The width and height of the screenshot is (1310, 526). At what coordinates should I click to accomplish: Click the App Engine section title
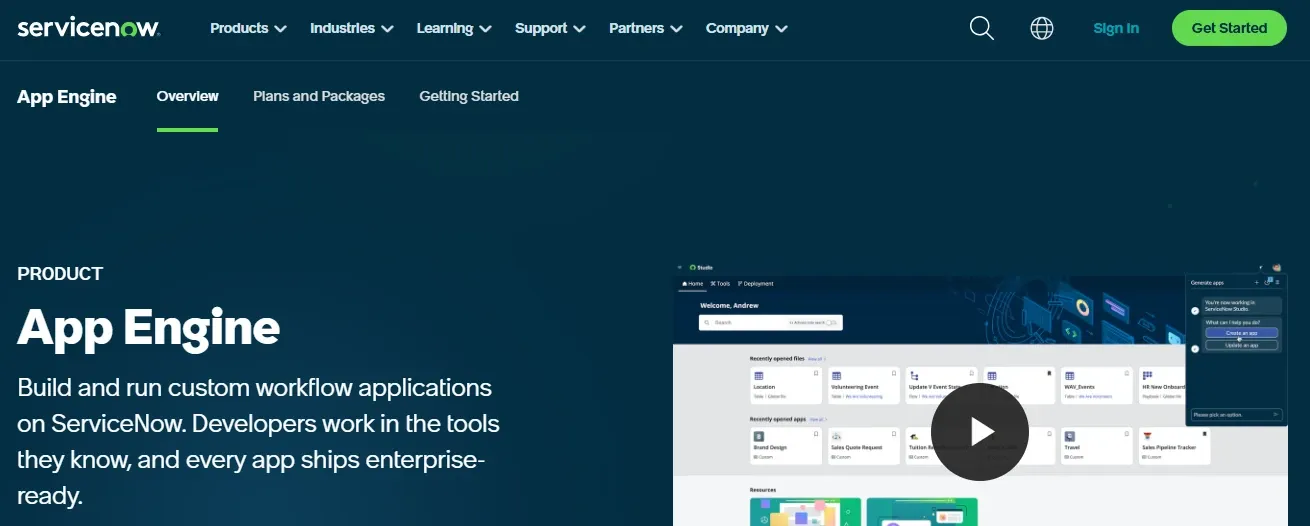(x=67, y=96)
